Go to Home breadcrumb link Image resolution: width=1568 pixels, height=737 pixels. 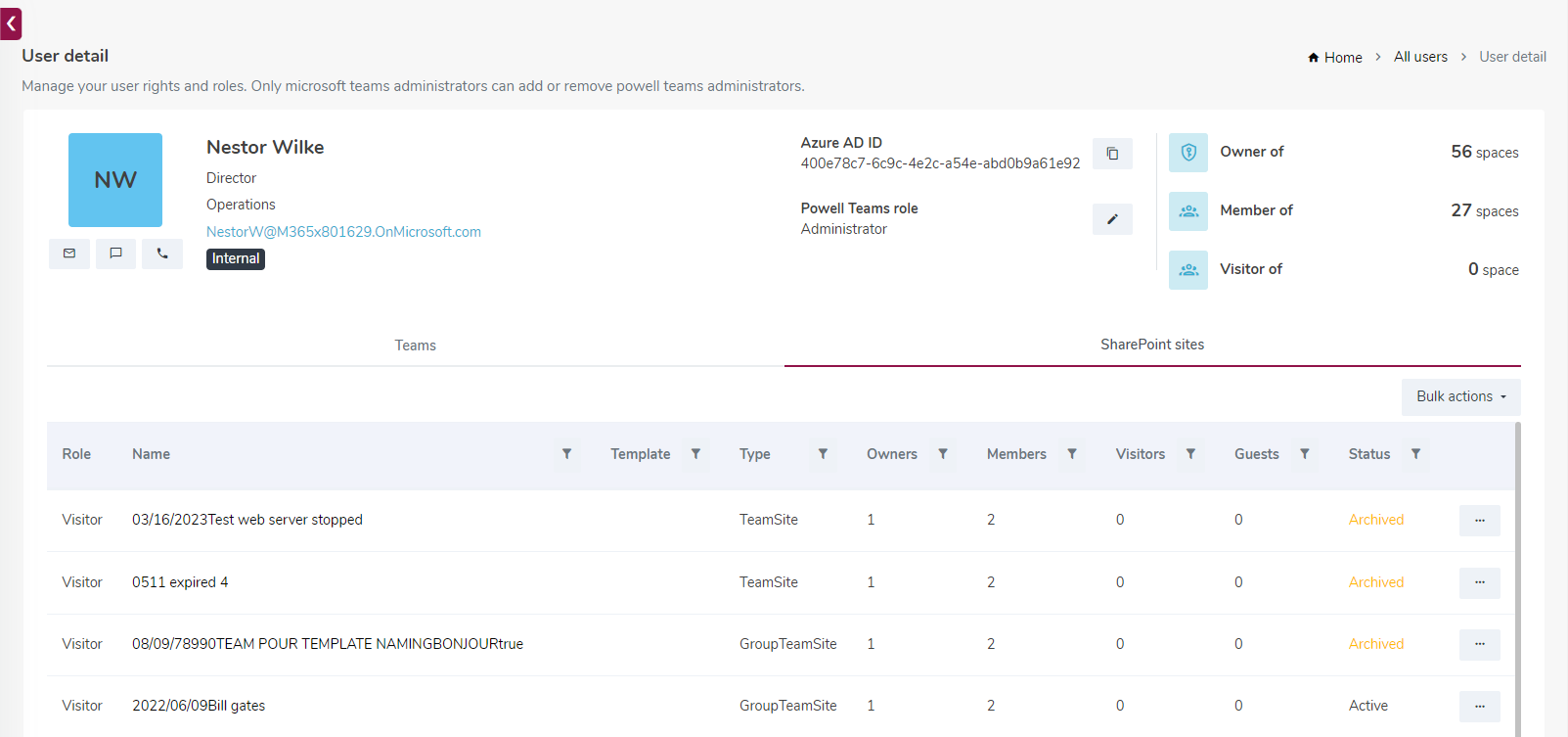(1343, 58)
